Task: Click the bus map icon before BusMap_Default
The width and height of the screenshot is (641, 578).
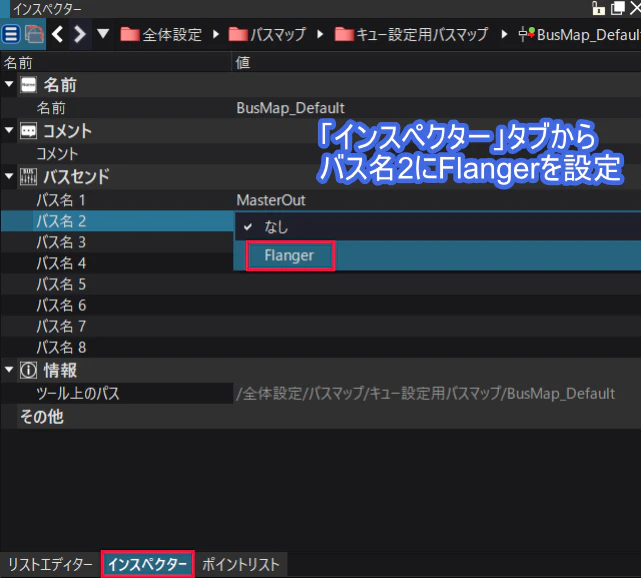Action: point(527,34)
